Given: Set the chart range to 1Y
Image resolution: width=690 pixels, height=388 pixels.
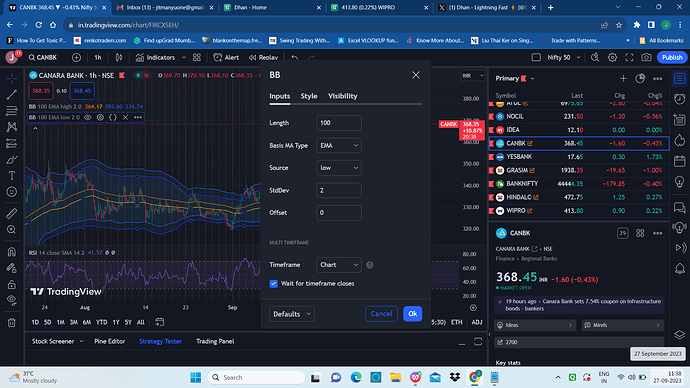Looking at the screenshot, I should (116, 322).
